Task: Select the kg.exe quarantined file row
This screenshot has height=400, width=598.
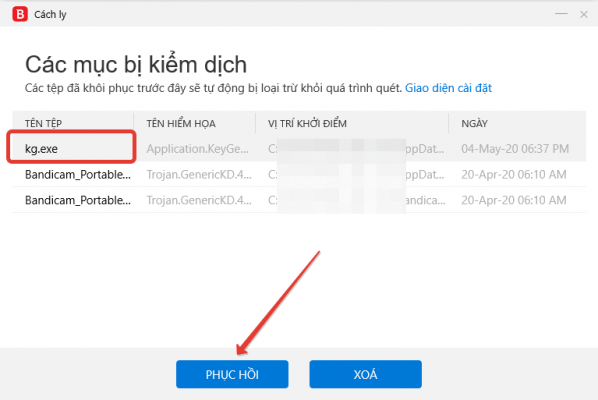Action: point(299,149)
